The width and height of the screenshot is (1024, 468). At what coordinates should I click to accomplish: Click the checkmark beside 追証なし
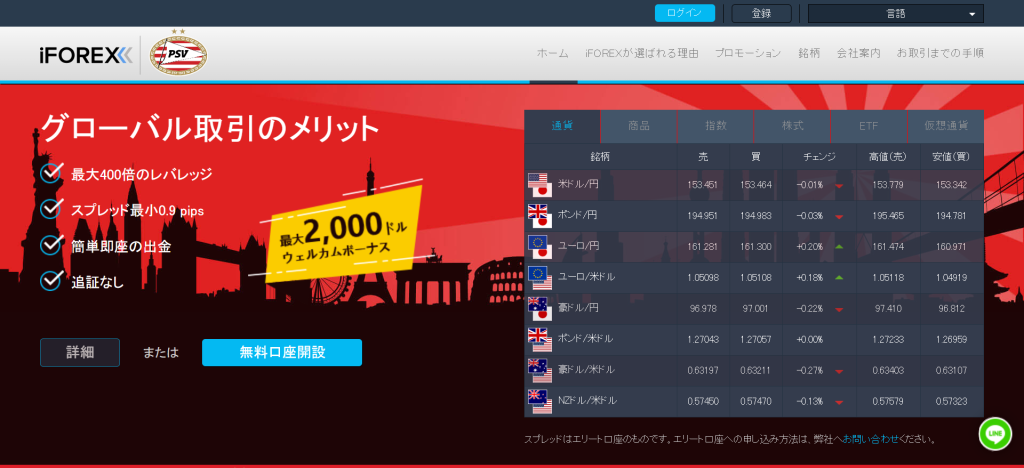click(52, 281)
